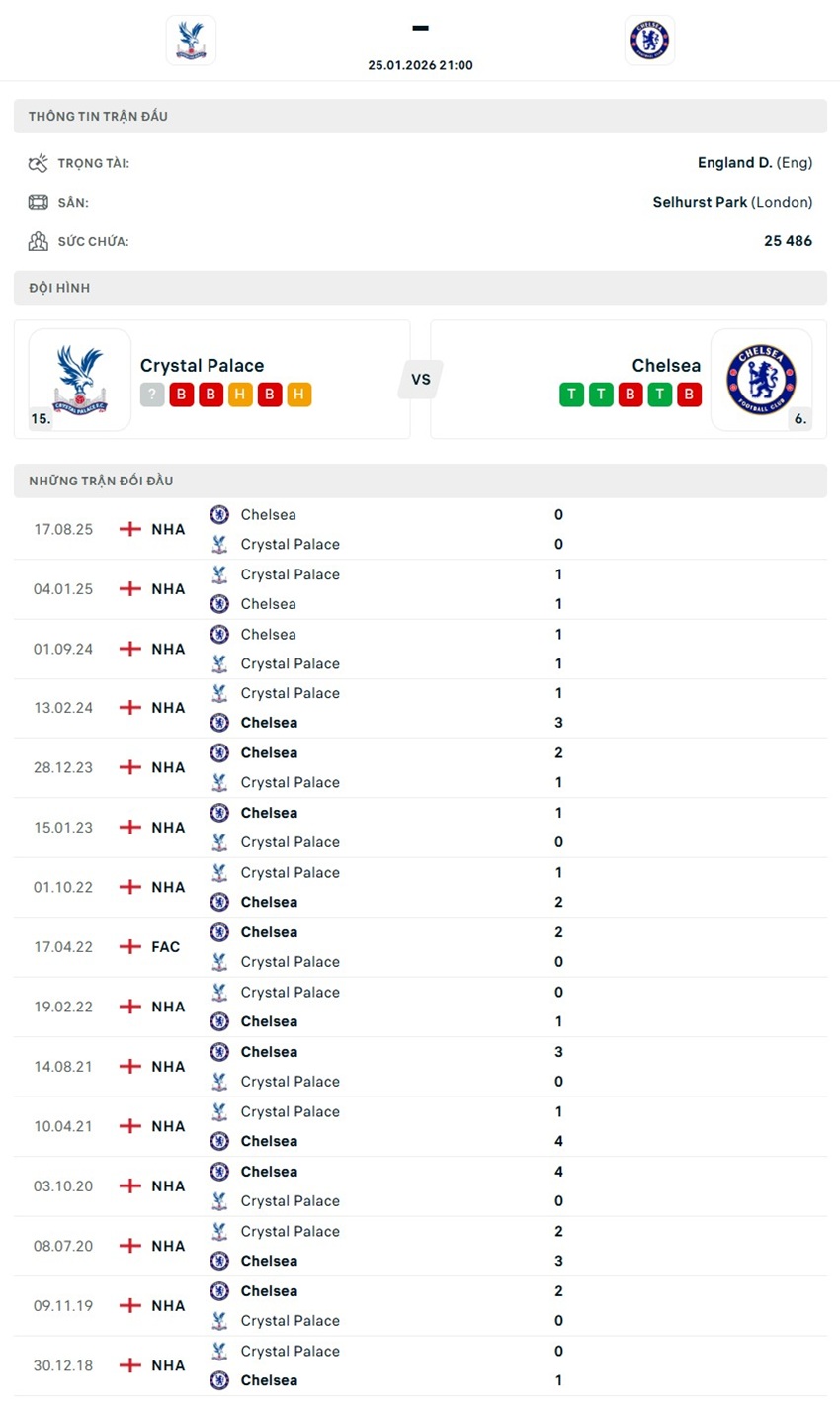Click the England flag beside the 17.08.25 match
Image resolution: width=840 pixels, height=1404 pixels.
(129, 529)
